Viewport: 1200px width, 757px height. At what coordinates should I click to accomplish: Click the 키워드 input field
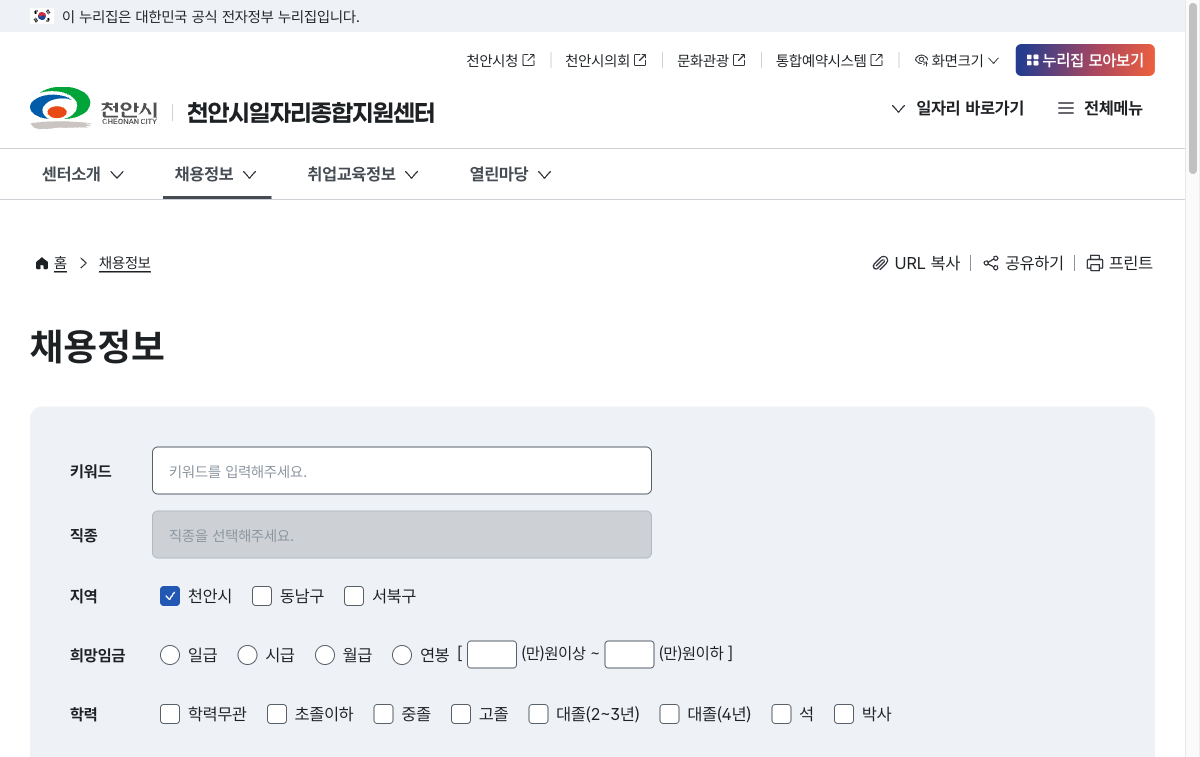click(402, 470)
